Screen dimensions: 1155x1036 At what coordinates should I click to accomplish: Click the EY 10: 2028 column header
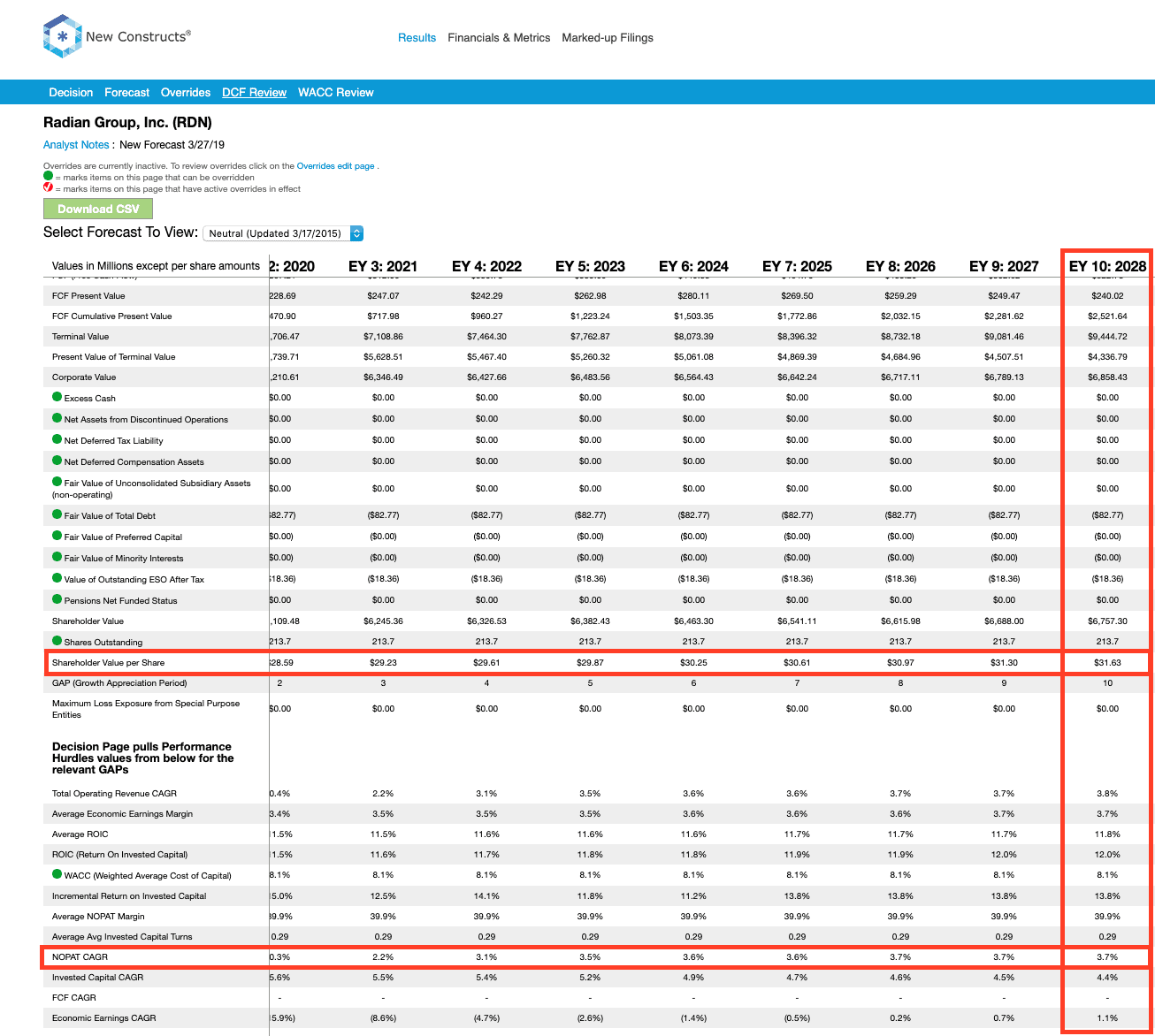(x=1107, y=266)
